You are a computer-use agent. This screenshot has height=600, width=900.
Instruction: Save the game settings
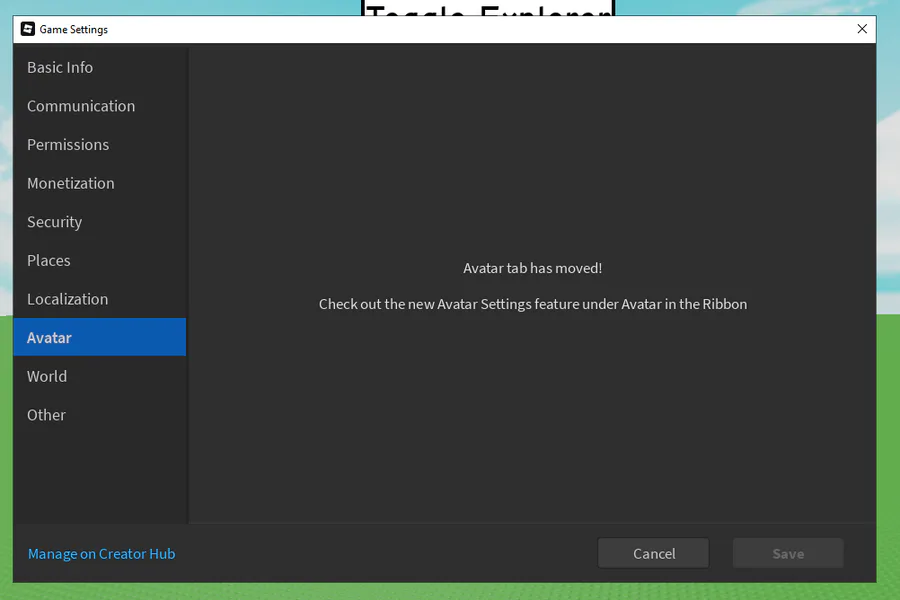(788, 553)
